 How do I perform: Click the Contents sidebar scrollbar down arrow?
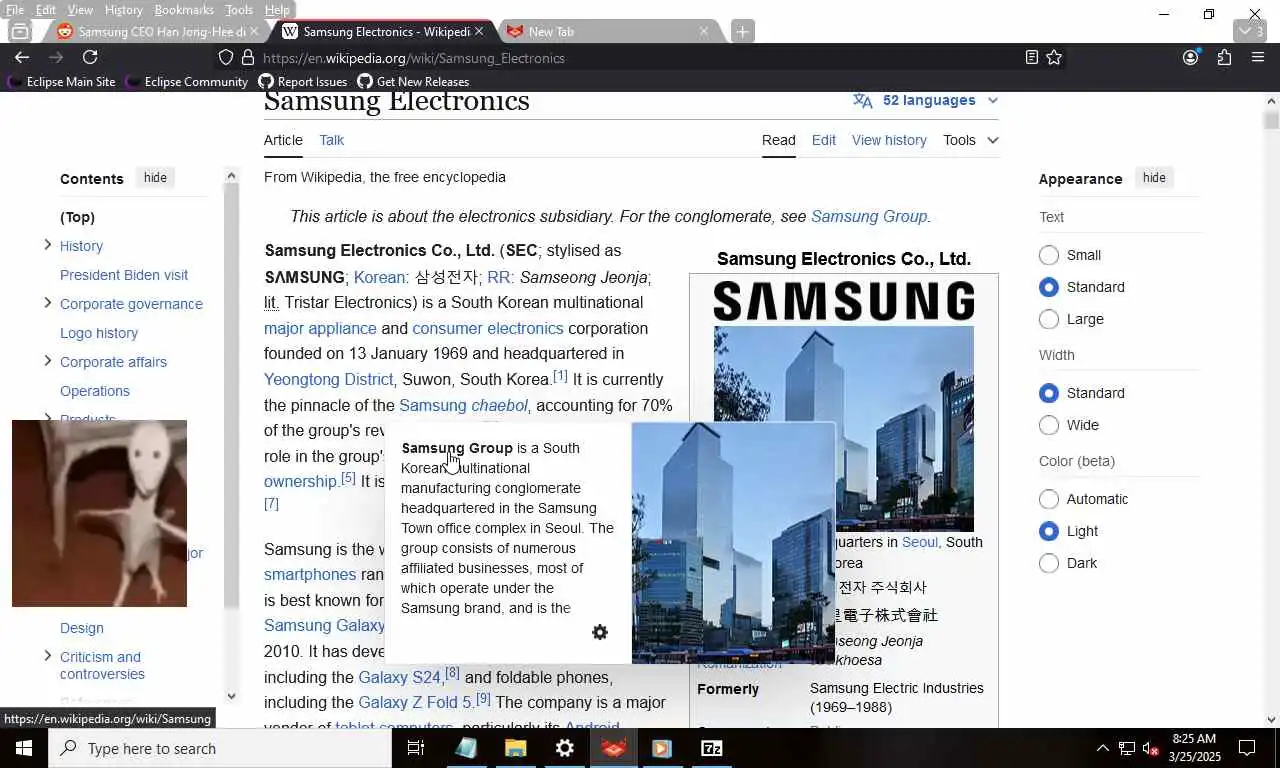[x=231, y=696]
